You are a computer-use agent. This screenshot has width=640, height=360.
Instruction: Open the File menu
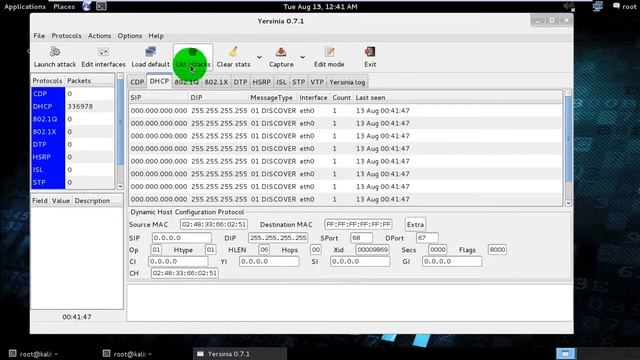(39, 36)
